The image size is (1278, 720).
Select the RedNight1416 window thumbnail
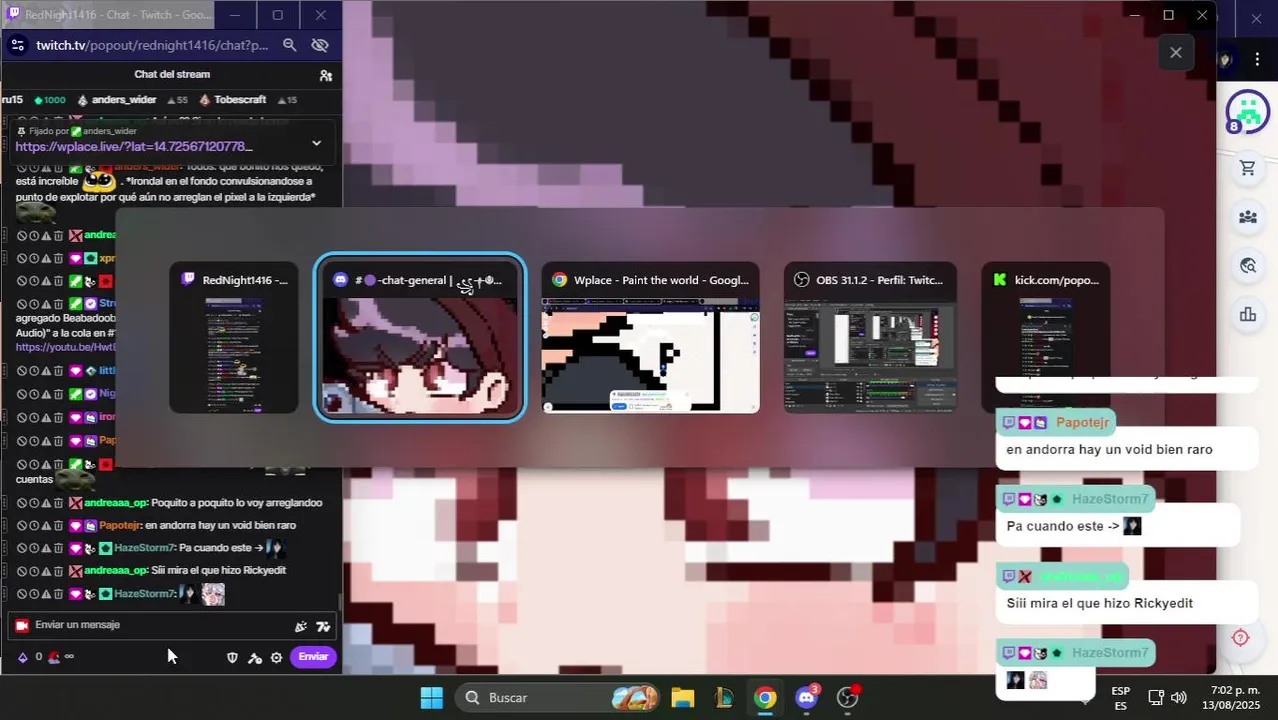coord(233,338)
